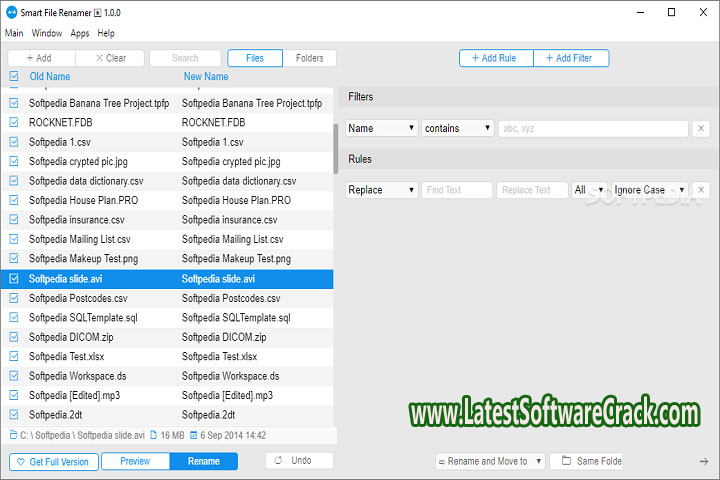Image resolution: width=720 pixels, height=480 pixels.
Task: Click the file list vertical scrollbar thumb
Action: (336, 149)
